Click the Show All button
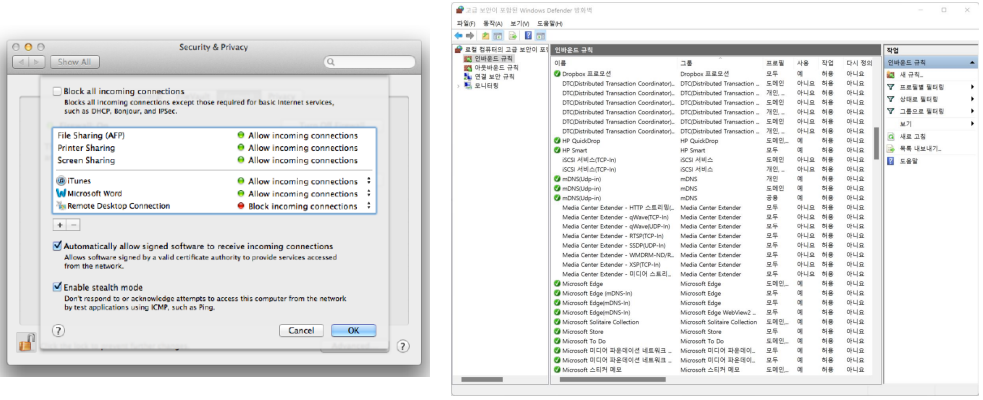Image resolution: width=983 pixels, height=400 pixels. point(75,62)
